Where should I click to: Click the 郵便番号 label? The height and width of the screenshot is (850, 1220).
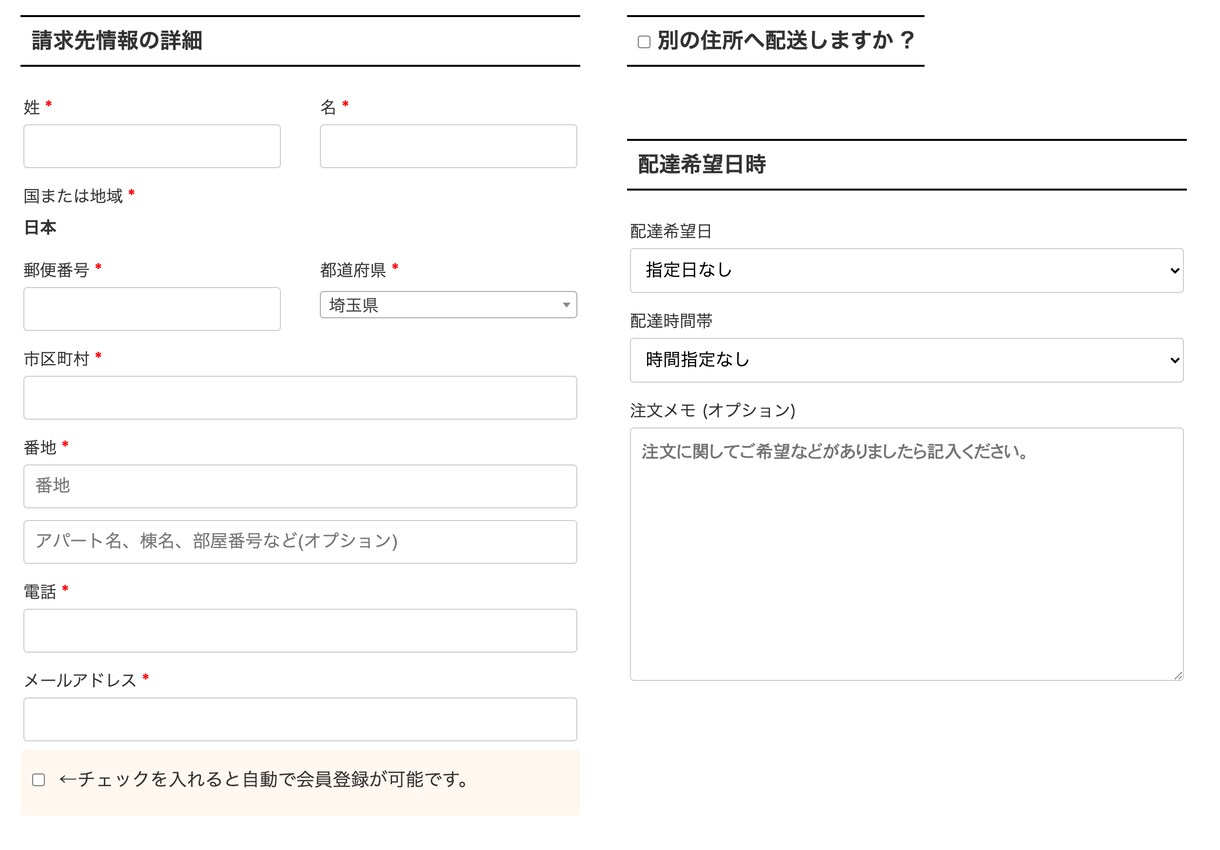(x=56, y=270)
